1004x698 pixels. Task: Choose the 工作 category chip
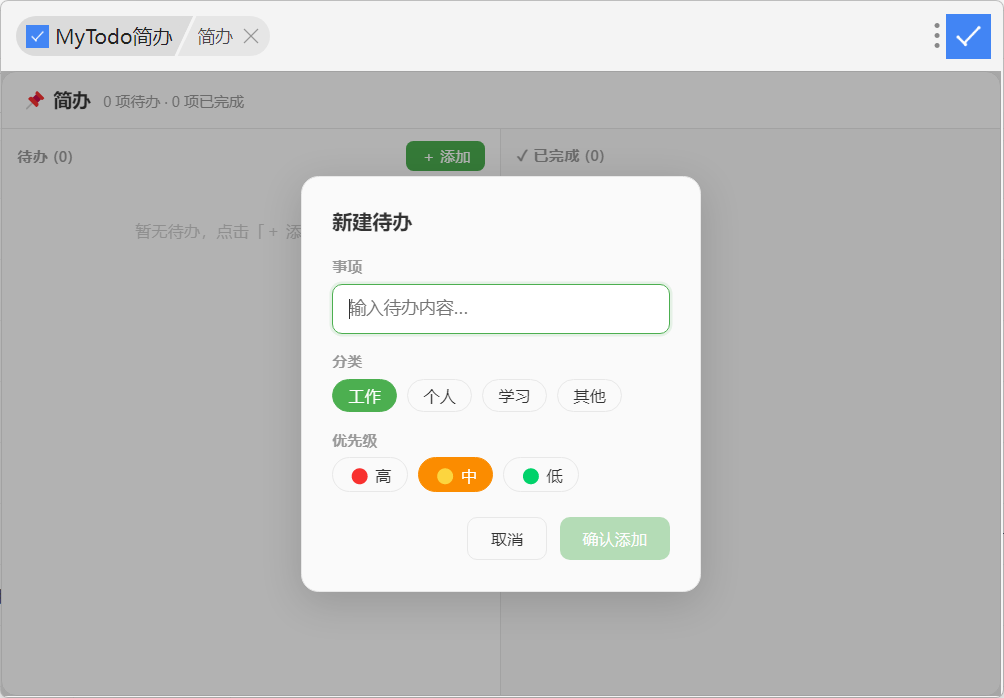pyautogui.click(x=364, y=396)
